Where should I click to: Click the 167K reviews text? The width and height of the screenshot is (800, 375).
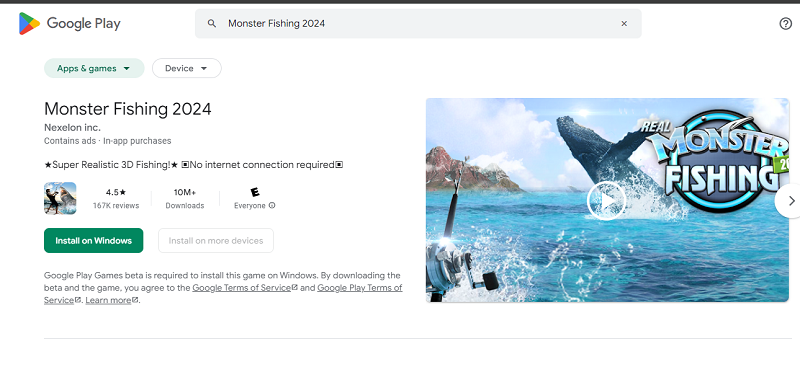point(116,206)
